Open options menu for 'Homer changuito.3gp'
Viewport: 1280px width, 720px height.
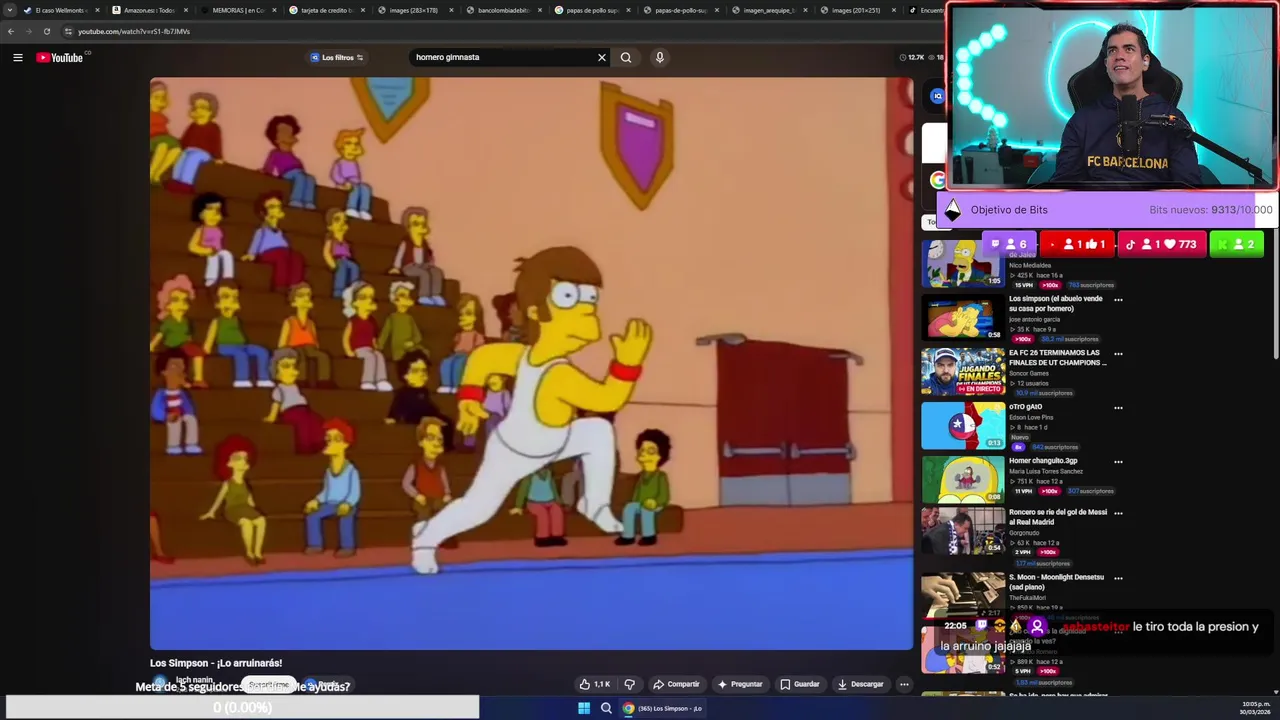point(1118,461)
